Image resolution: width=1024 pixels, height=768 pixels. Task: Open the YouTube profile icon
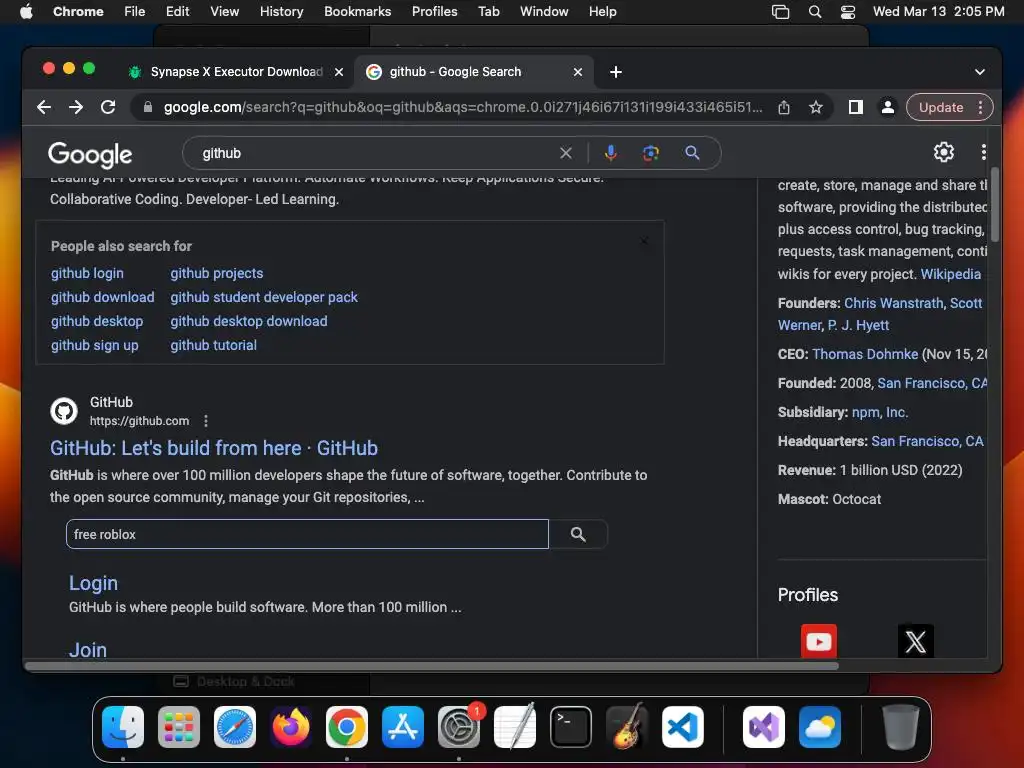(818, 641)
